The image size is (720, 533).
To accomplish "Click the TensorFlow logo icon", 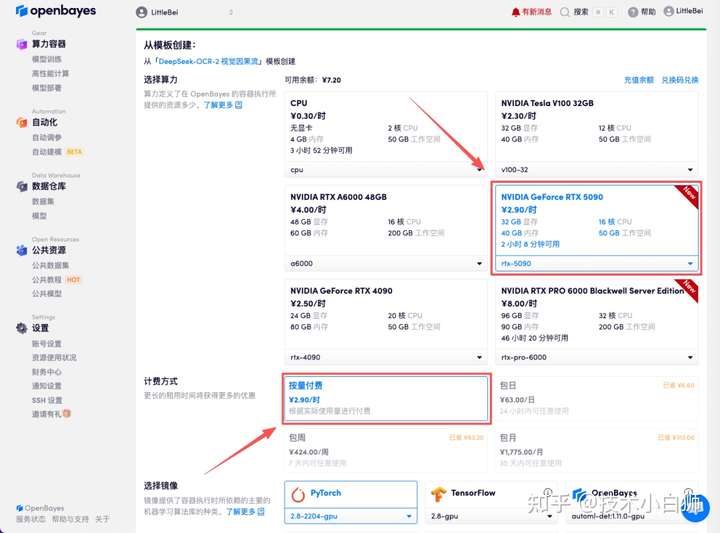I will [439, 494].
